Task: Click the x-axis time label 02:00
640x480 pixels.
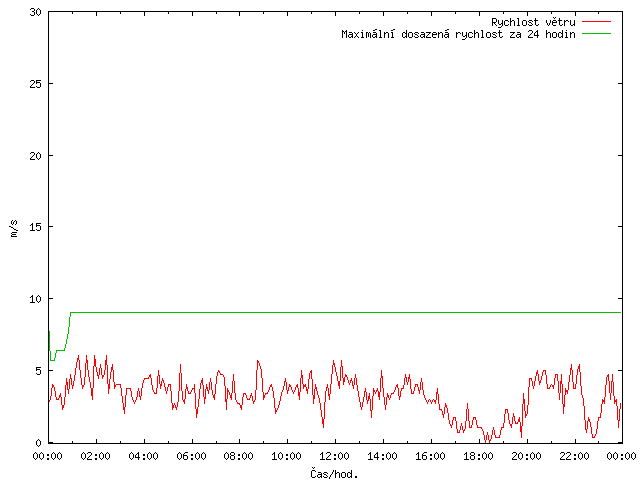Action: click(x=96, y=456)
